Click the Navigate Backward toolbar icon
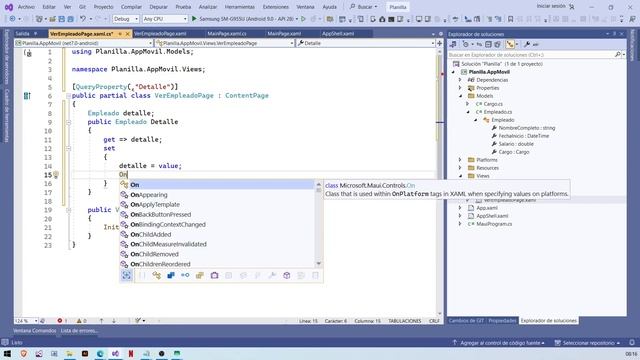 pyautogui.click(x=12, y=19)
